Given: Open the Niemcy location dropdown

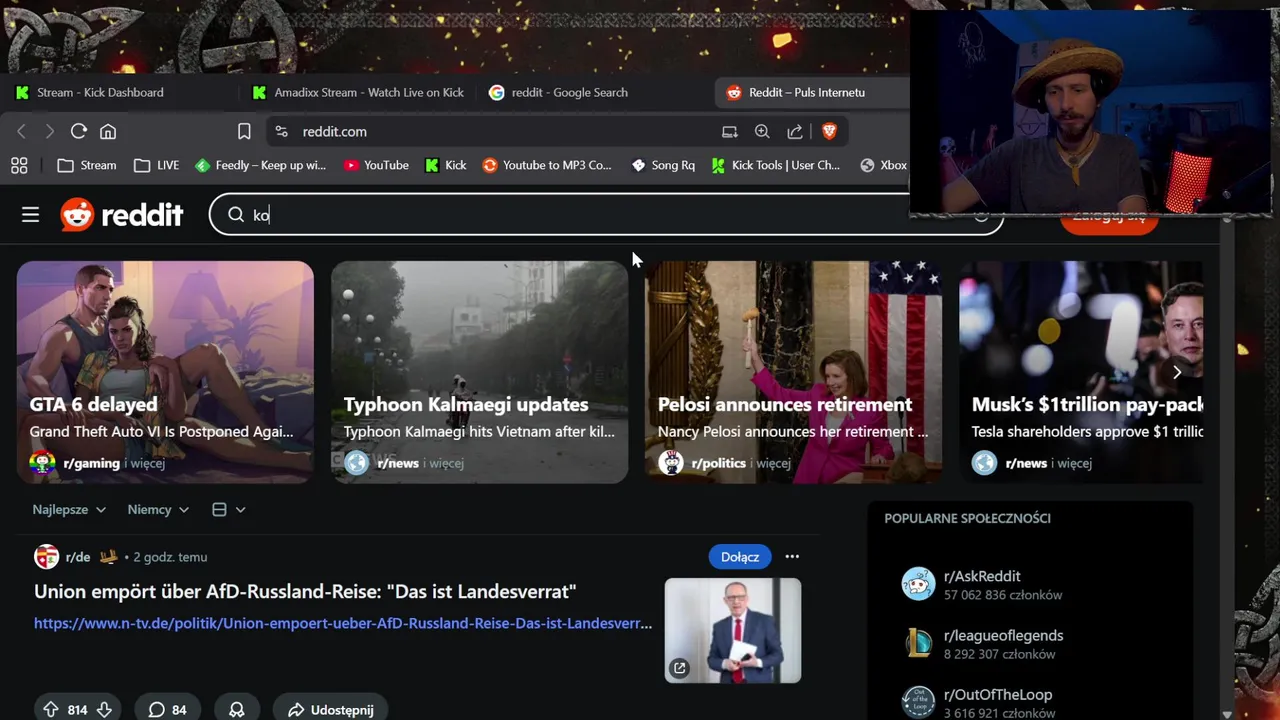Looking at the screenshot, I should coord(158,509).
